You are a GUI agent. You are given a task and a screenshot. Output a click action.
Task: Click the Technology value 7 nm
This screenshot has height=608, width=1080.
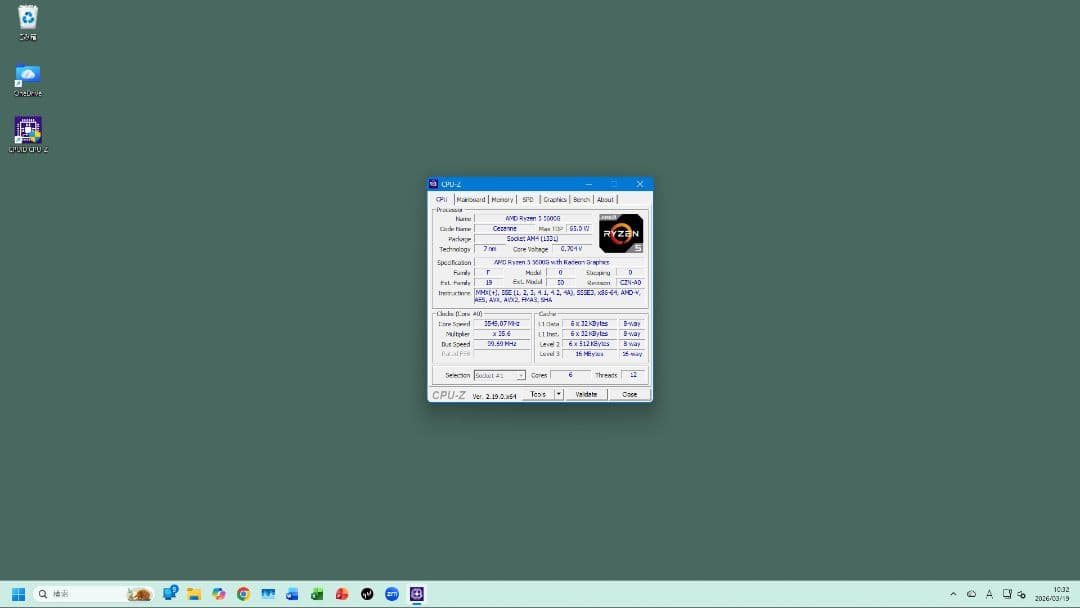489,249
